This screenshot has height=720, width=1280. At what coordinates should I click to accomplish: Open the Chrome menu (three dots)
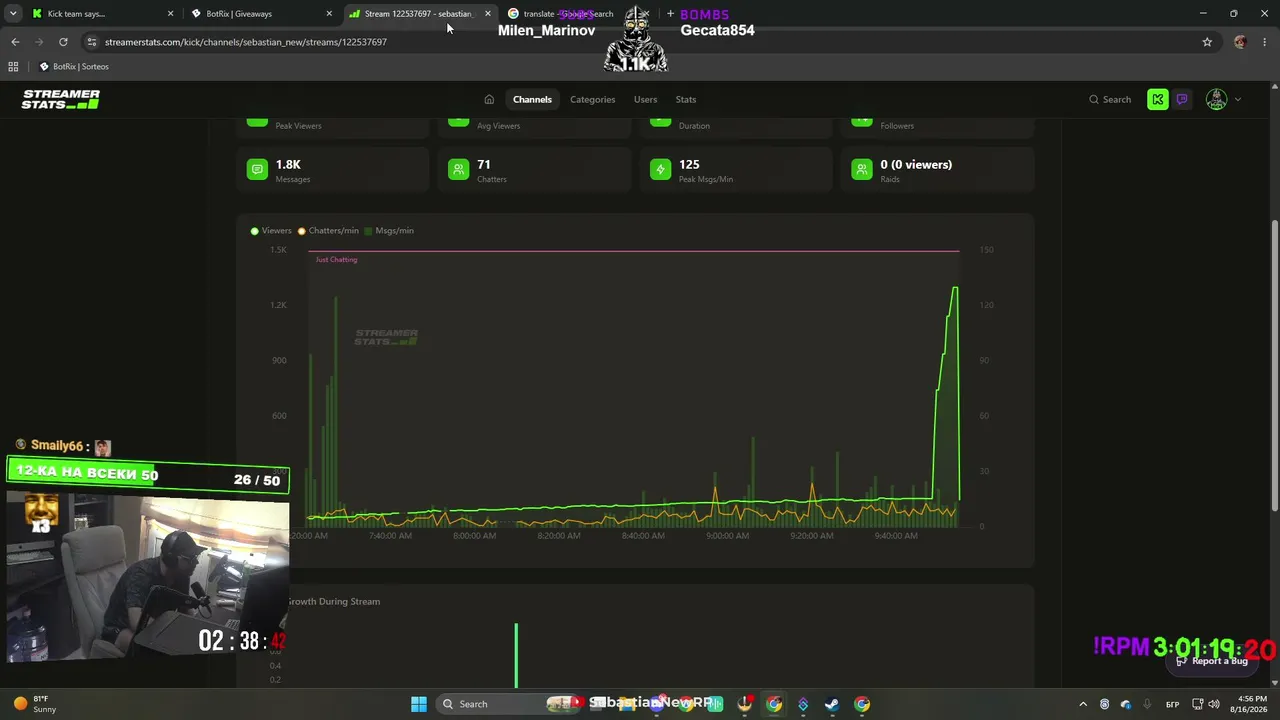tap(1265, 42)
